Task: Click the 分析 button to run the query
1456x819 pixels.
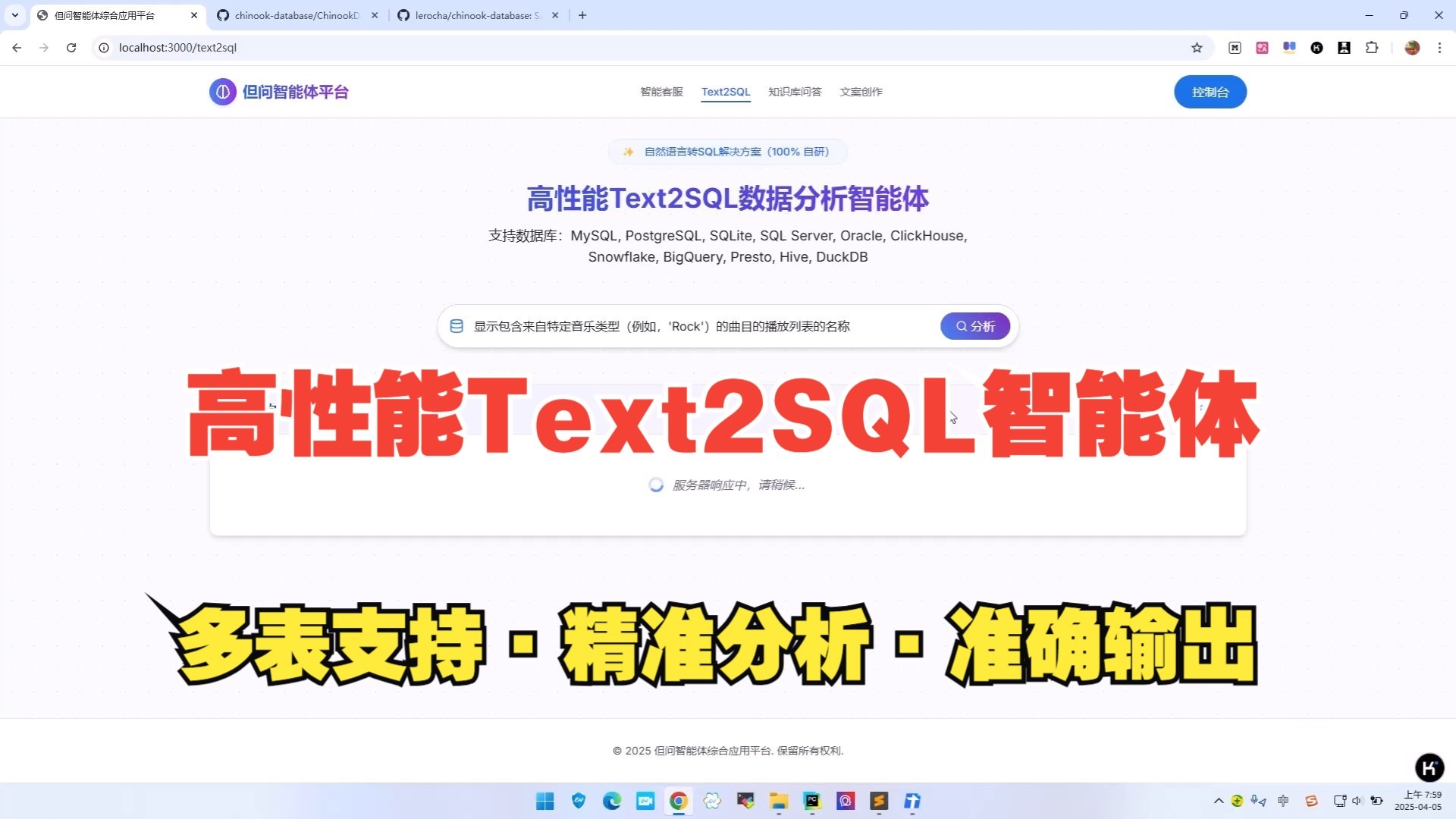Action: pos(974,325)
